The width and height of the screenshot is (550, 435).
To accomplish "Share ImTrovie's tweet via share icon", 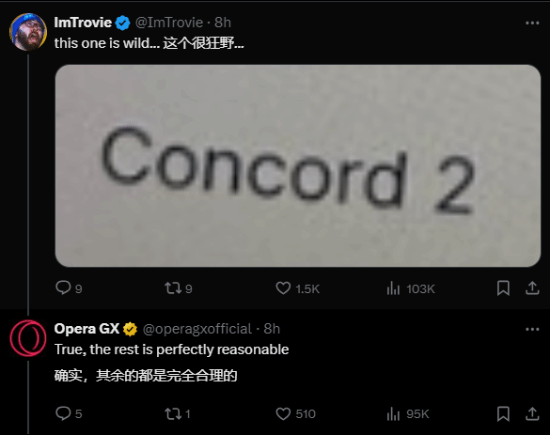I will [x=532, y=288].
